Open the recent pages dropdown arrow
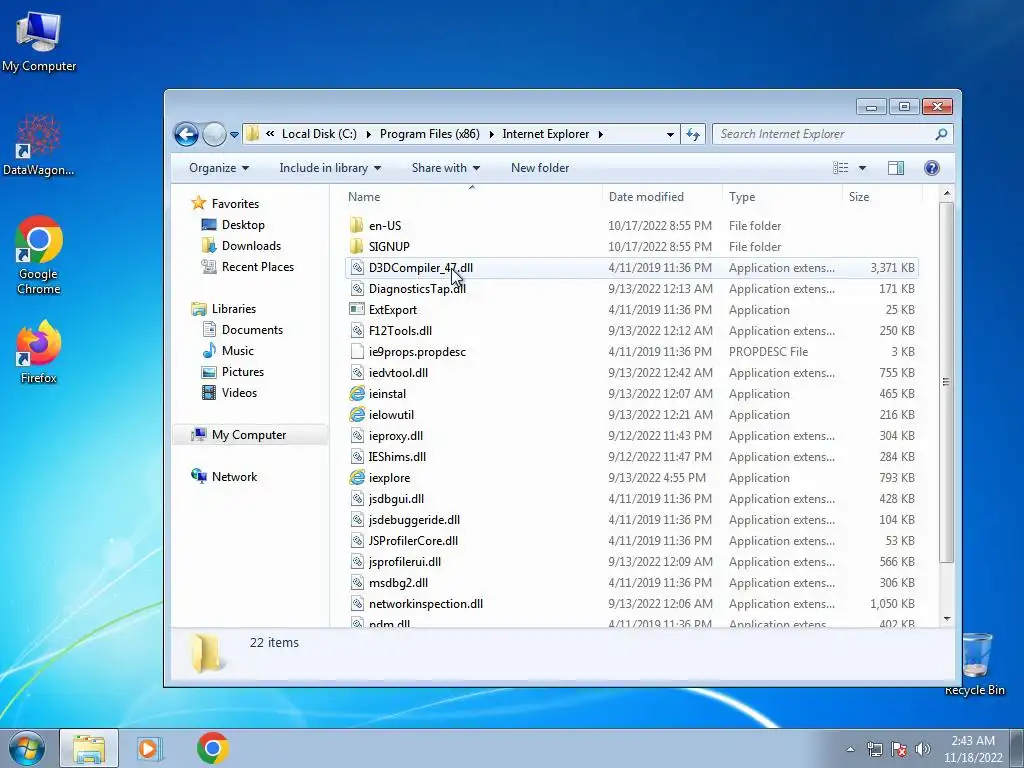1024x768 pixels. (234, 135)
